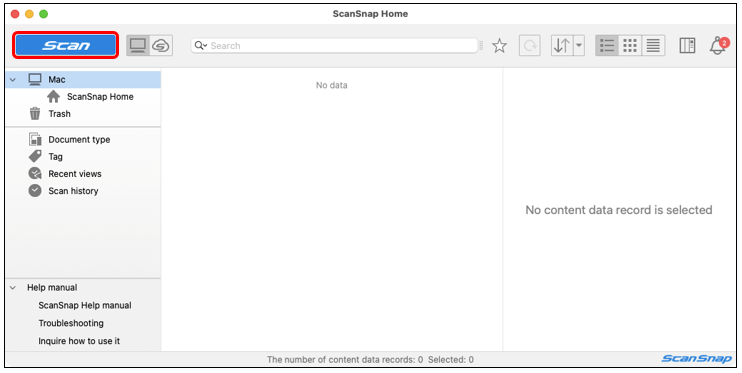Click the Scan history checkmark icon

pyautogui.click(x=35, y=191)
